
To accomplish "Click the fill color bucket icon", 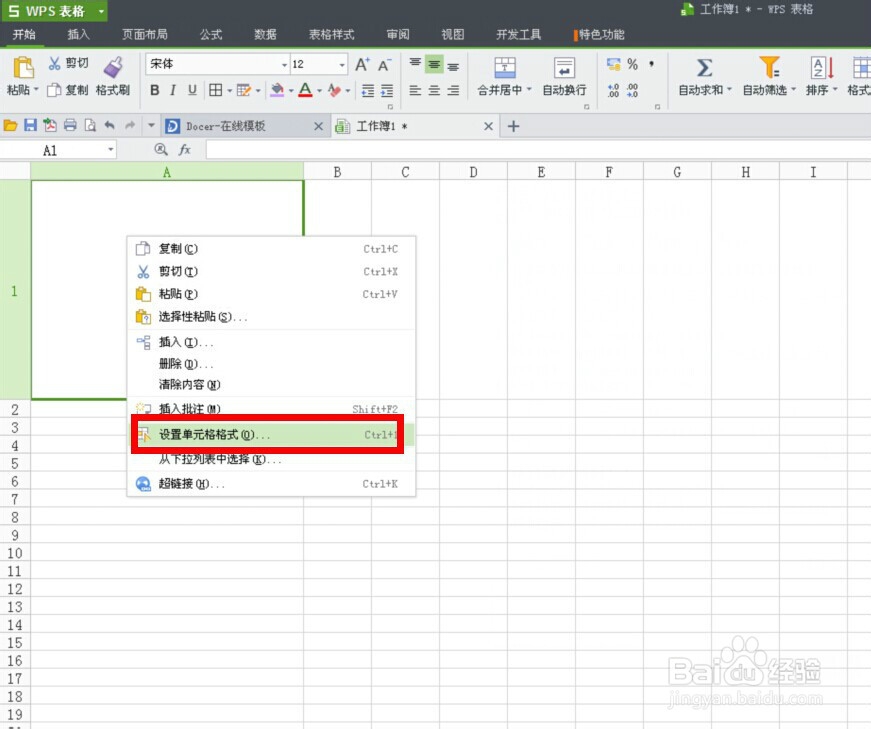I will [277, 90].
